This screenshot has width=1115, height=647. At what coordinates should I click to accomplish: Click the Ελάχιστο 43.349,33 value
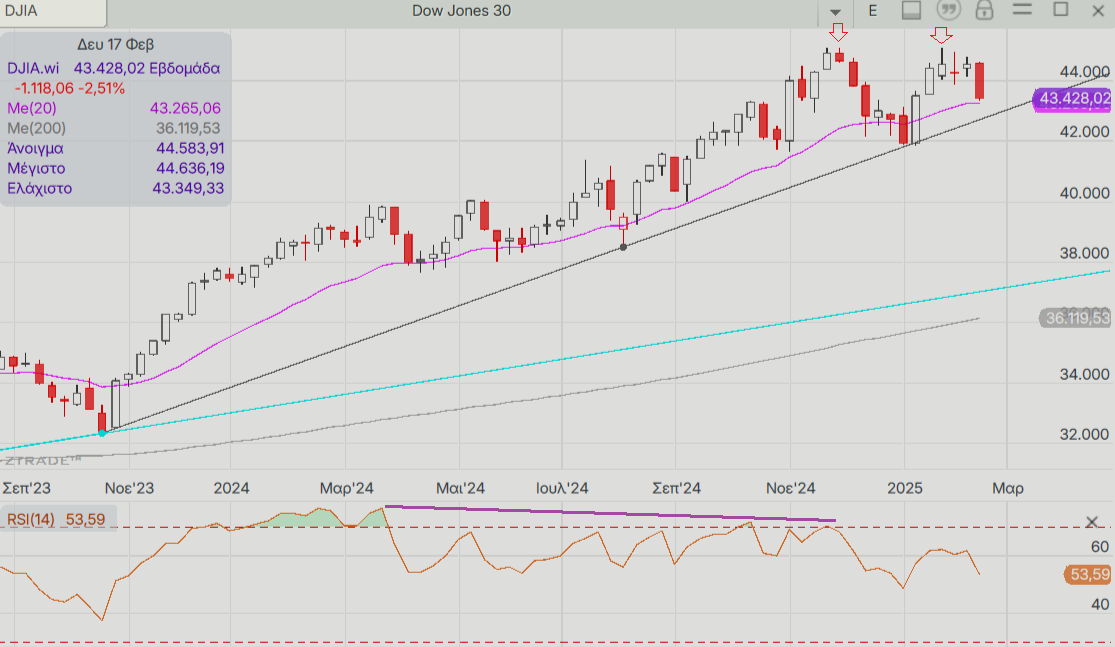pos(188,188)
